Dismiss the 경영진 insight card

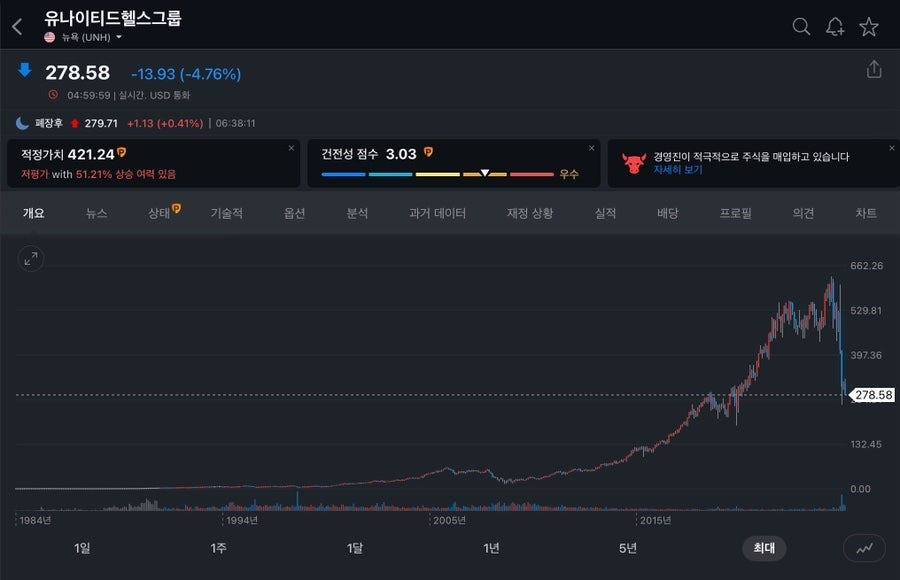pos(892,148)
